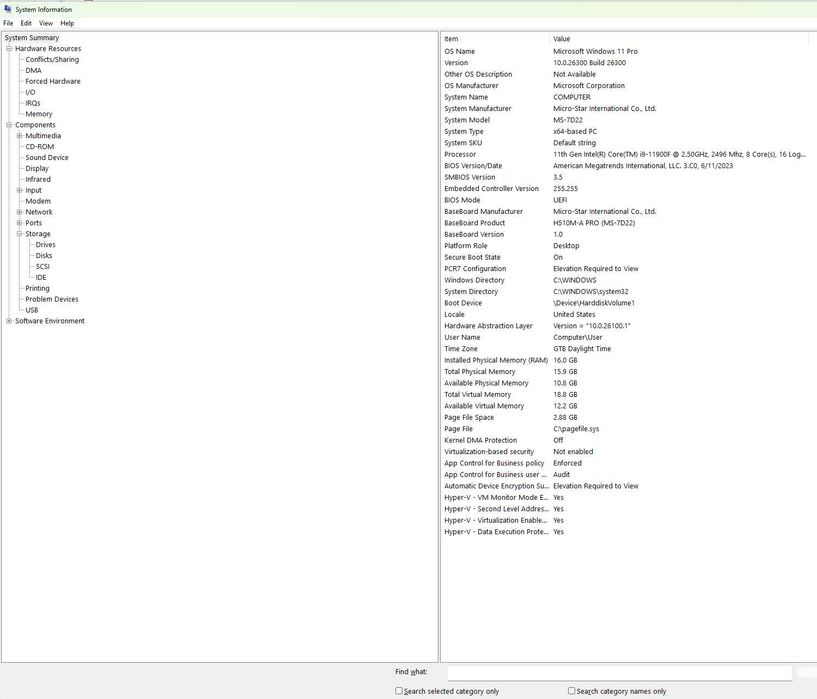Select the Modem tree item
This screenshot has width=817, height=699.
(38, 201)
